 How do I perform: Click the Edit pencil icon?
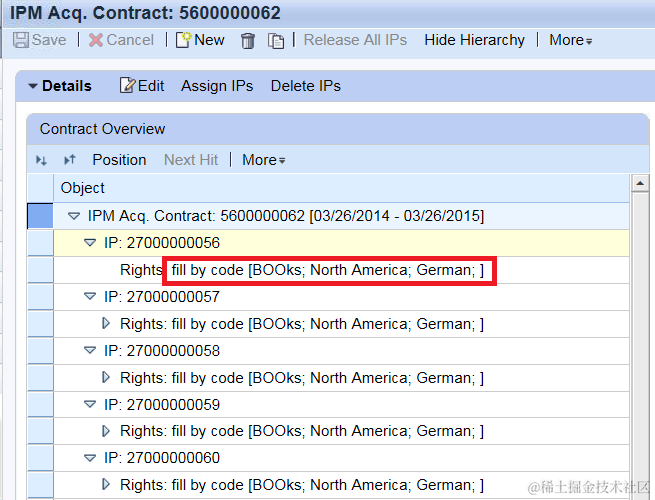tap(127, 85)
